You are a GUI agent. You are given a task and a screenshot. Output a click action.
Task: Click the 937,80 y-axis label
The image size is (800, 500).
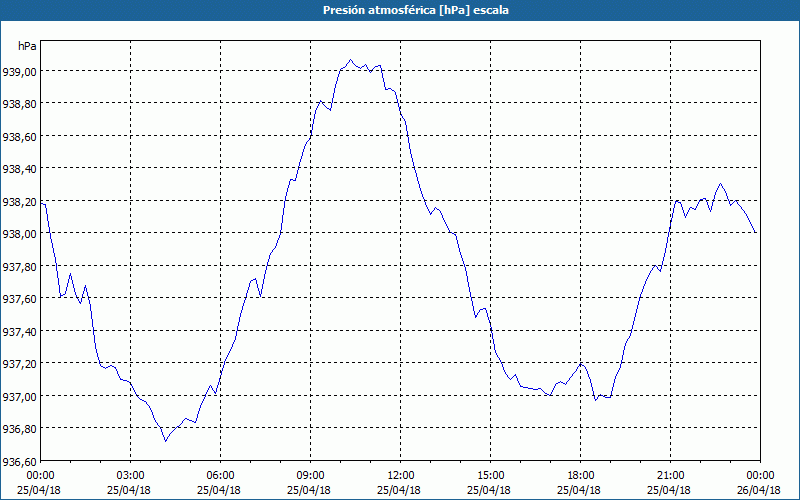tap(19, 267)
